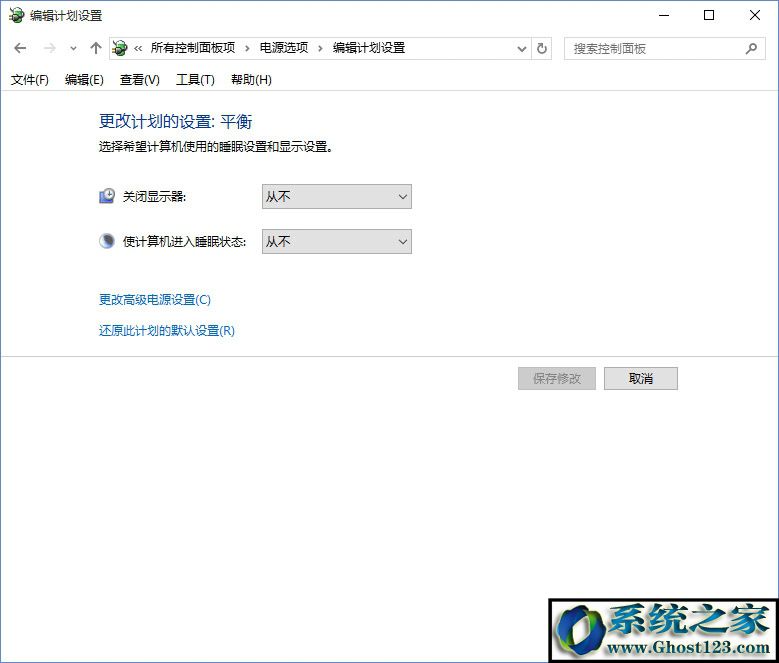Open the 编辑(E) menu
This screenshot has width=779, height=663.
tap(84, 80)
